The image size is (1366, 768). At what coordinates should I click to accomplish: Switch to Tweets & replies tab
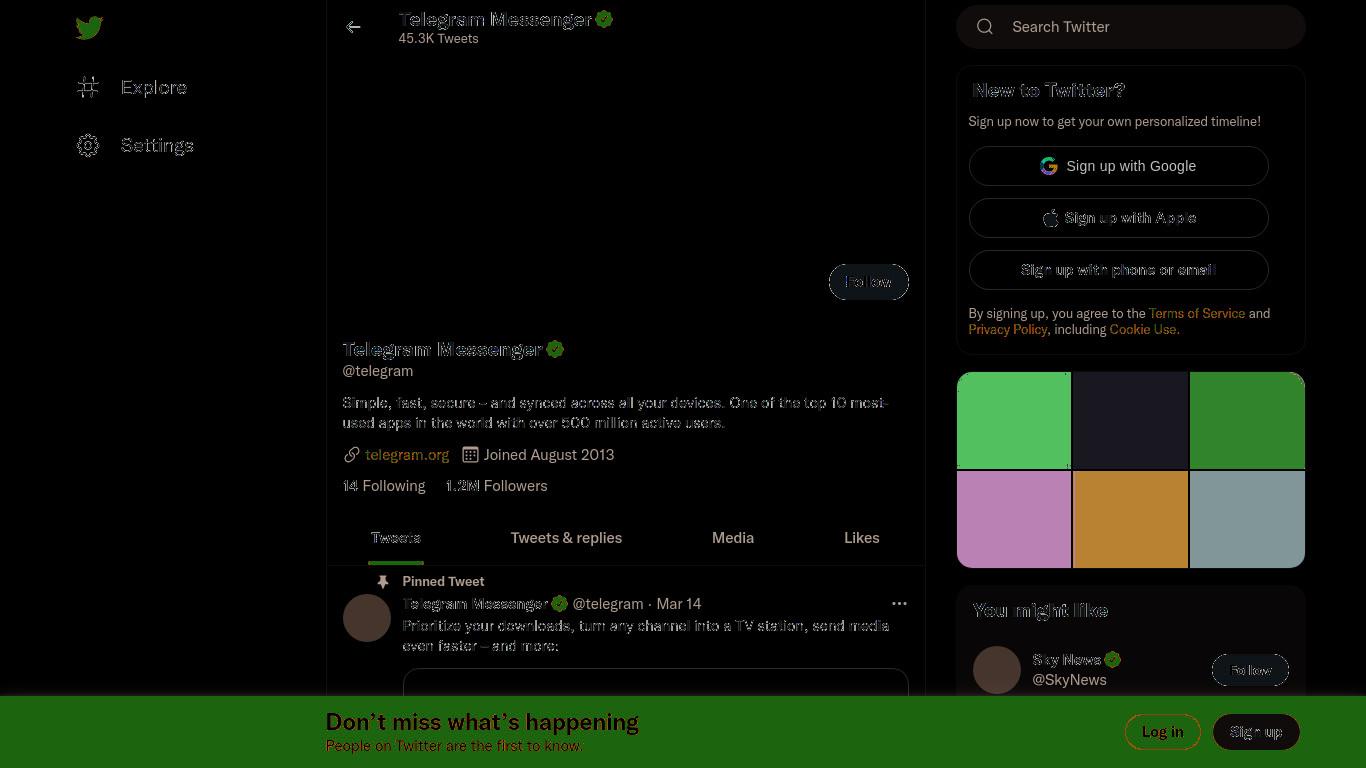(566, 538)
